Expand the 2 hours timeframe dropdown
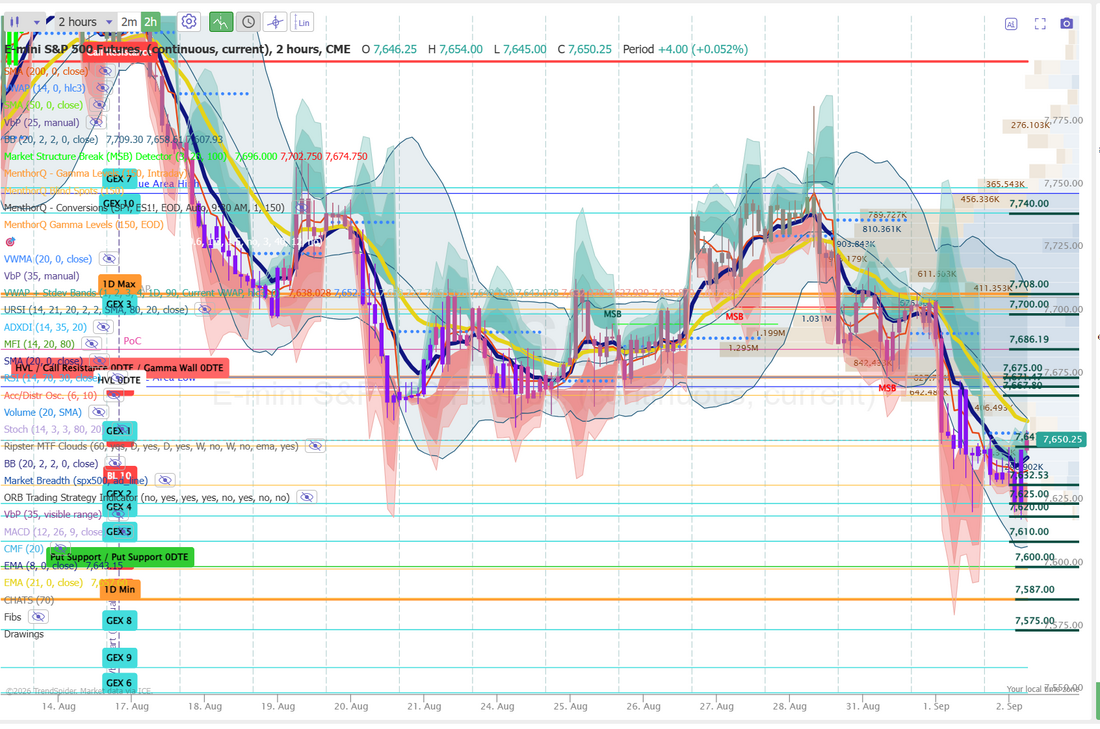Viewport: 1100px width, 729px height. click(x=84, y=22)
